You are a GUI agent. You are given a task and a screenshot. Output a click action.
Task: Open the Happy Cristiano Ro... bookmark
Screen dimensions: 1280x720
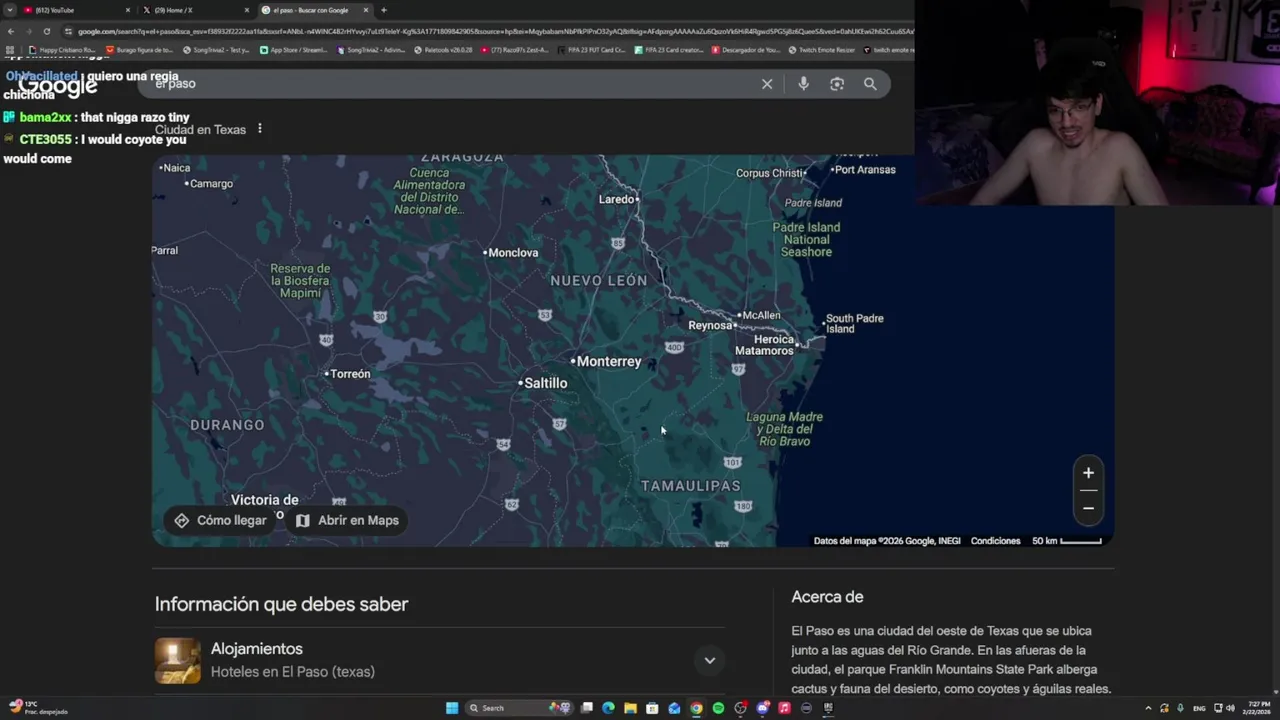coord(62,49)
